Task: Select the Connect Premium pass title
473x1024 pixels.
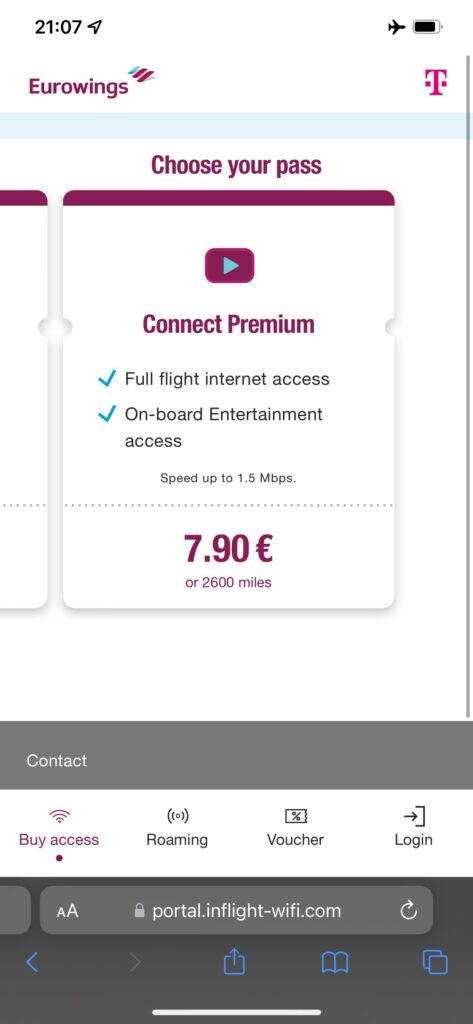Action: (x=229, y=324)
